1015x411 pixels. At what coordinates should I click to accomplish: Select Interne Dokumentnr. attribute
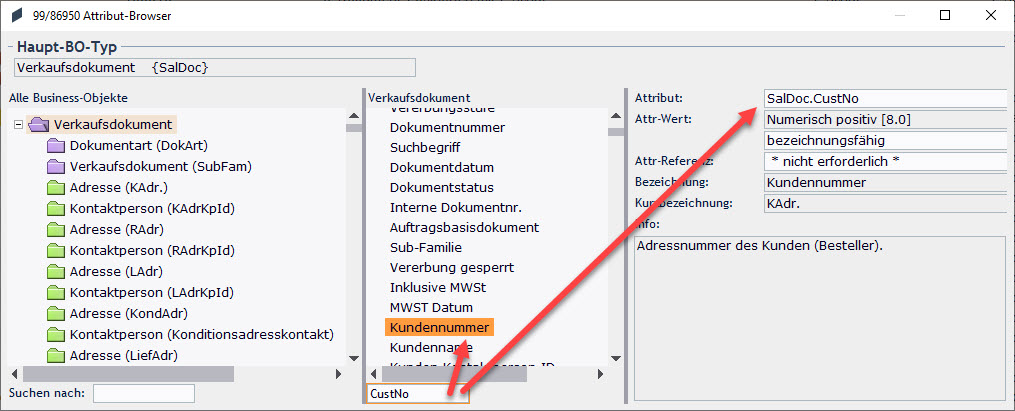click(456, 208)
